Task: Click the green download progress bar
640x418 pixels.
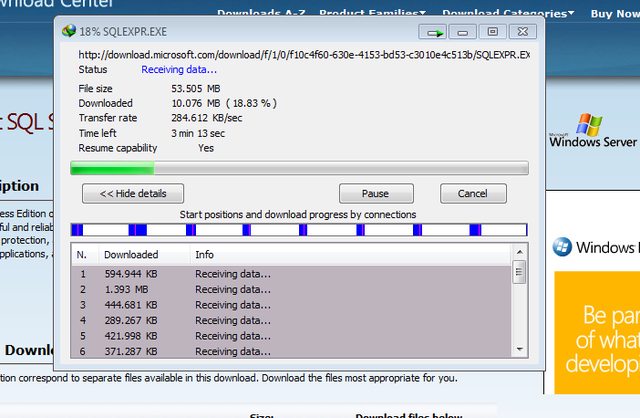Action: [299, 168]
